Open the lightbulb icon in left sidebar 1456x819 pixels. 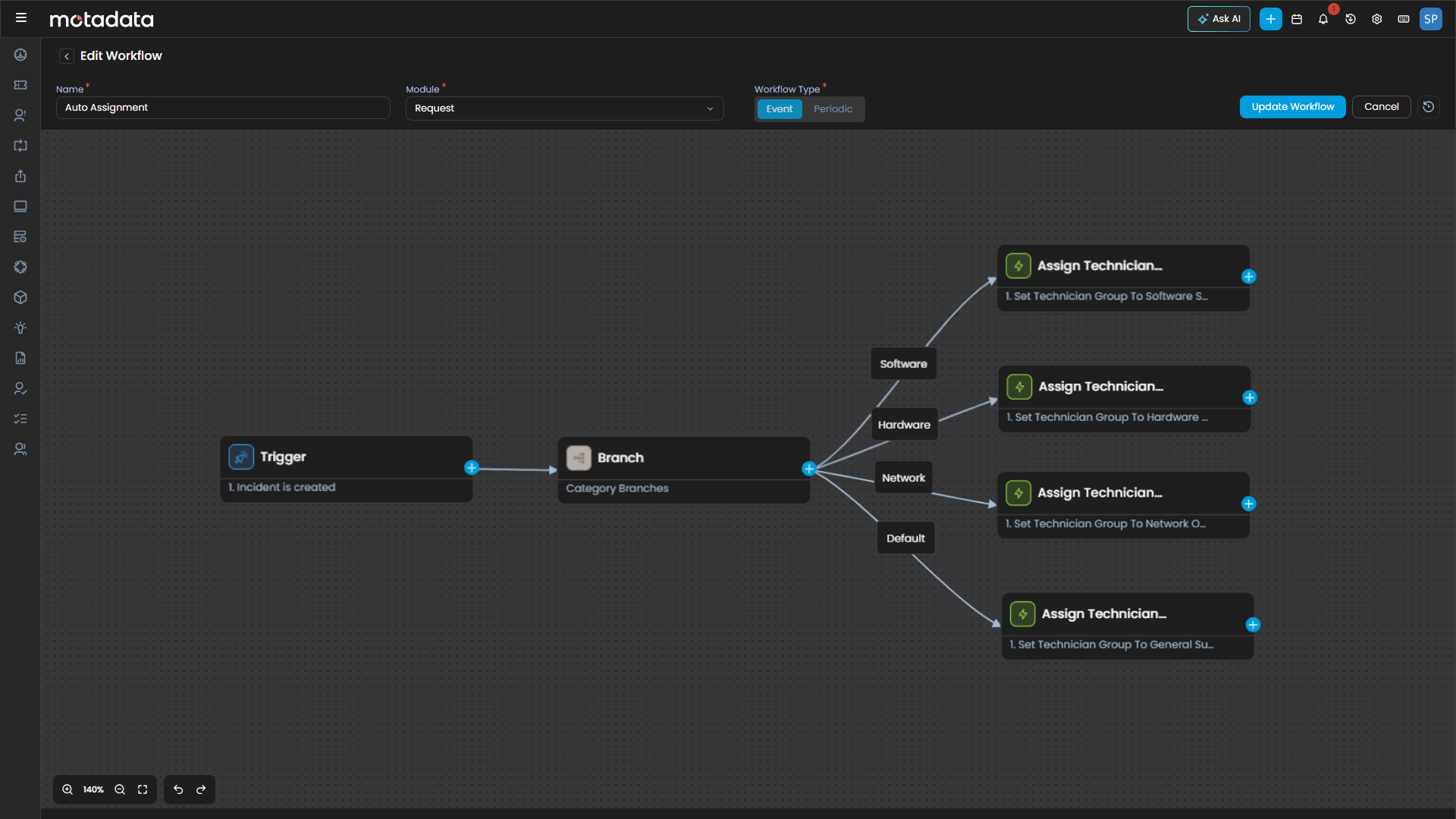click(x=20, y=328)
